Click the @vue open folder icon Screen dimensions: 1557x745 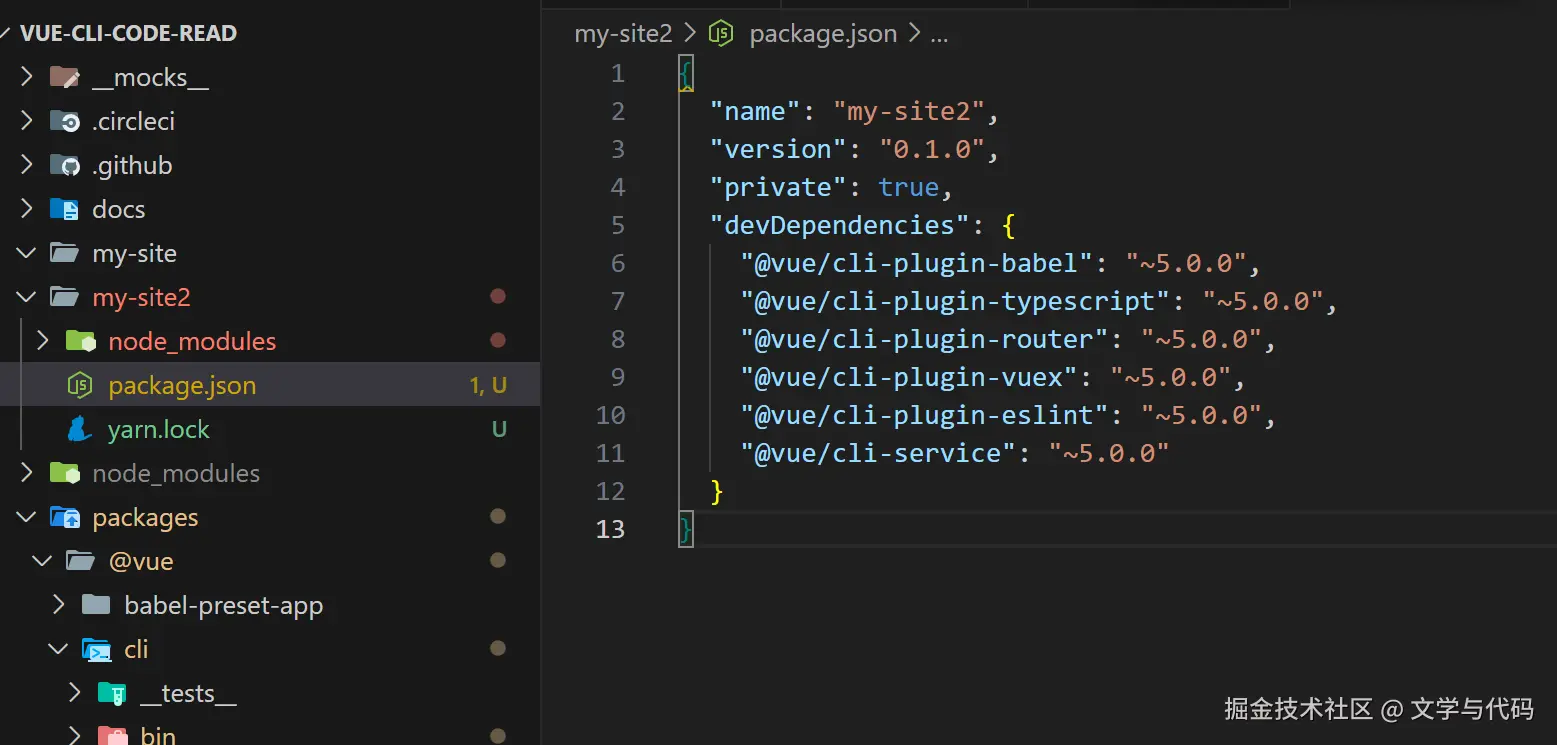81,561
